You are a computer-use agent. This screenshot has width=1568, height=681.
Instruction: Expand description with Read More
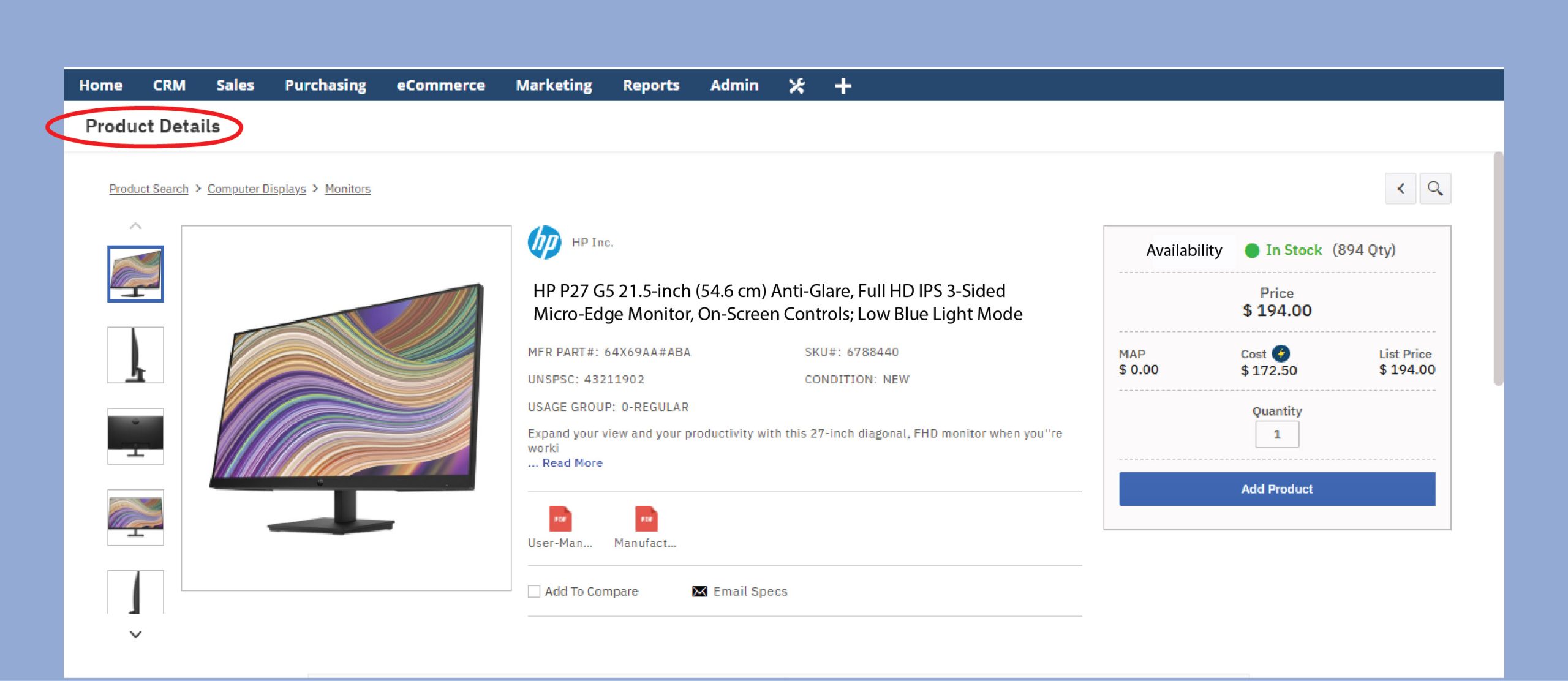click(572, 463)
